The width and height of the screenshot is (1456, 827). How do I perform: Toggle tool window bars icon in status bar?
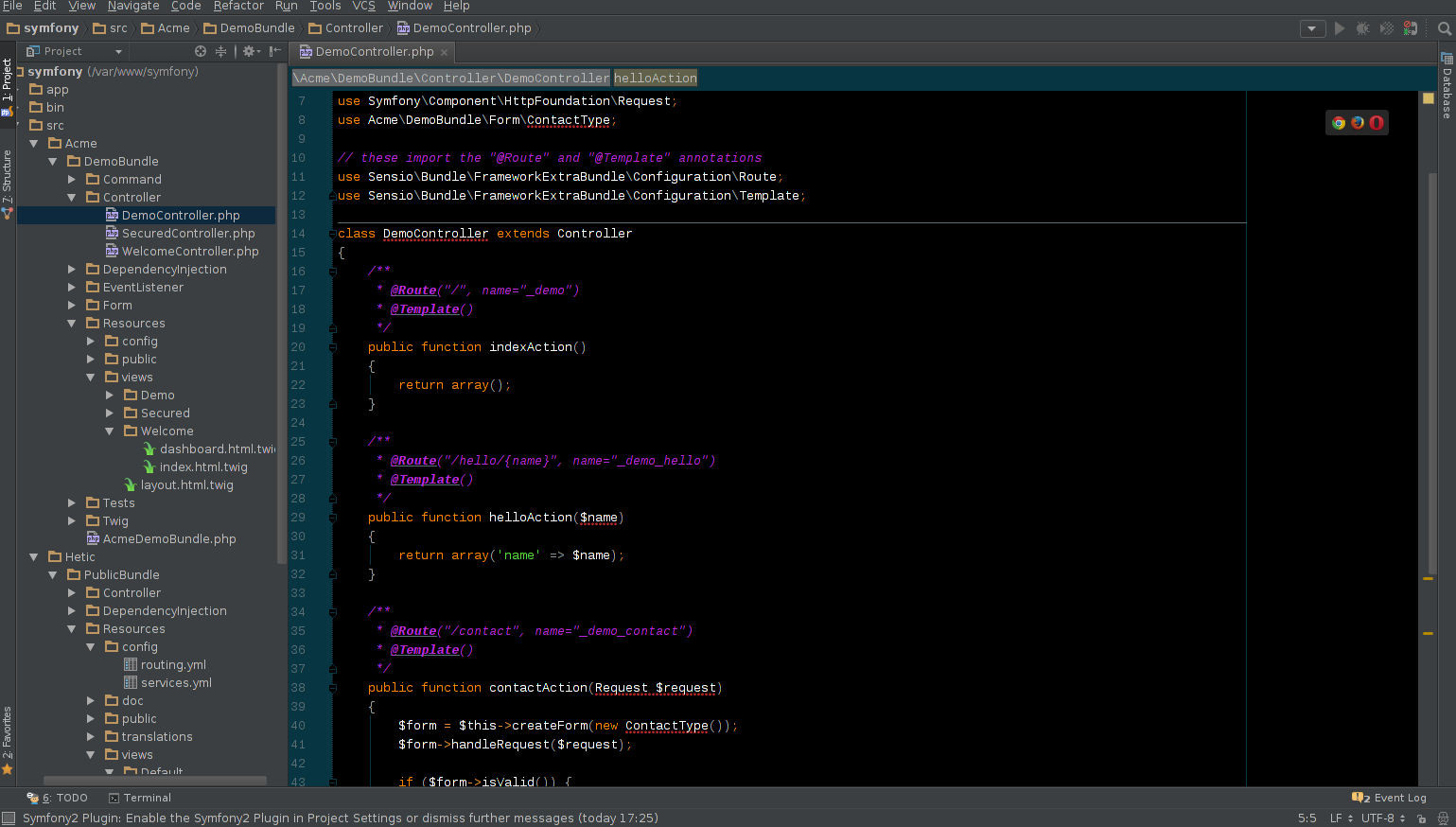[9, 818]
